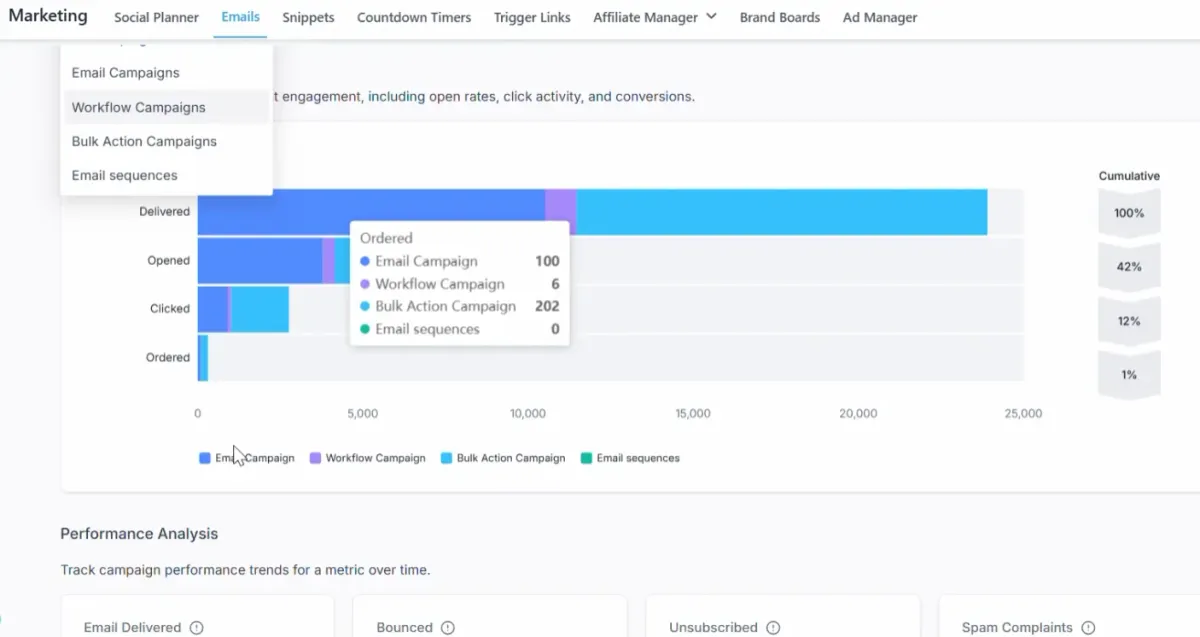
Task: Click the Cumulative column header
Action: click(1129, 176)
